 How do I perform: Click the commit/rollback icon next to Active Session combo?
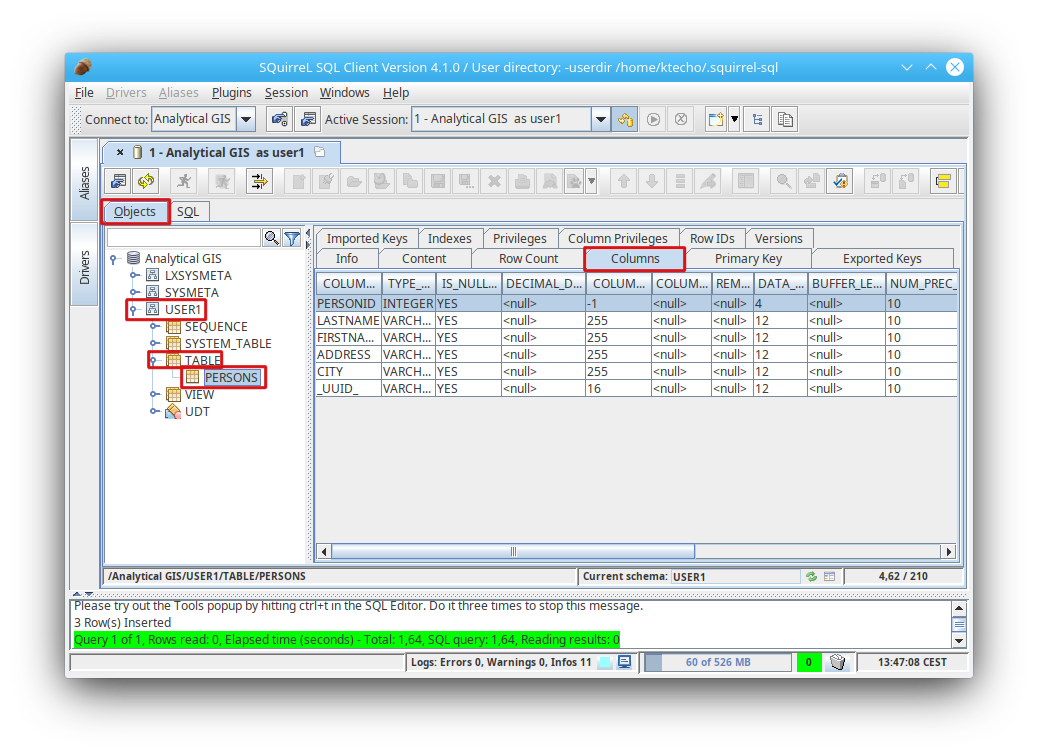click(626, 120)
